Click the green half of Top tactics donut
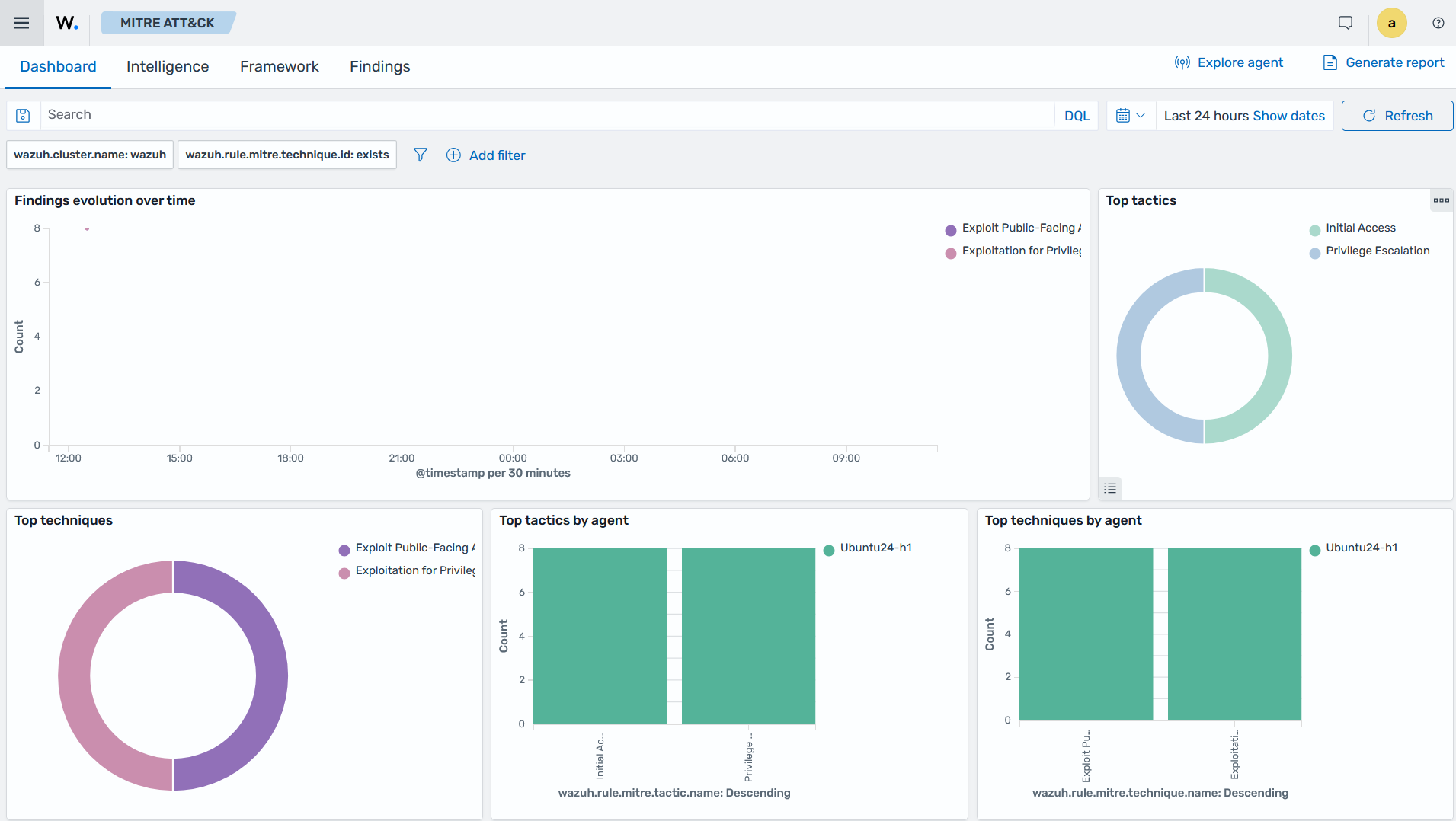This screenshot has height=821, width=1456. (x=1280, y=356)
